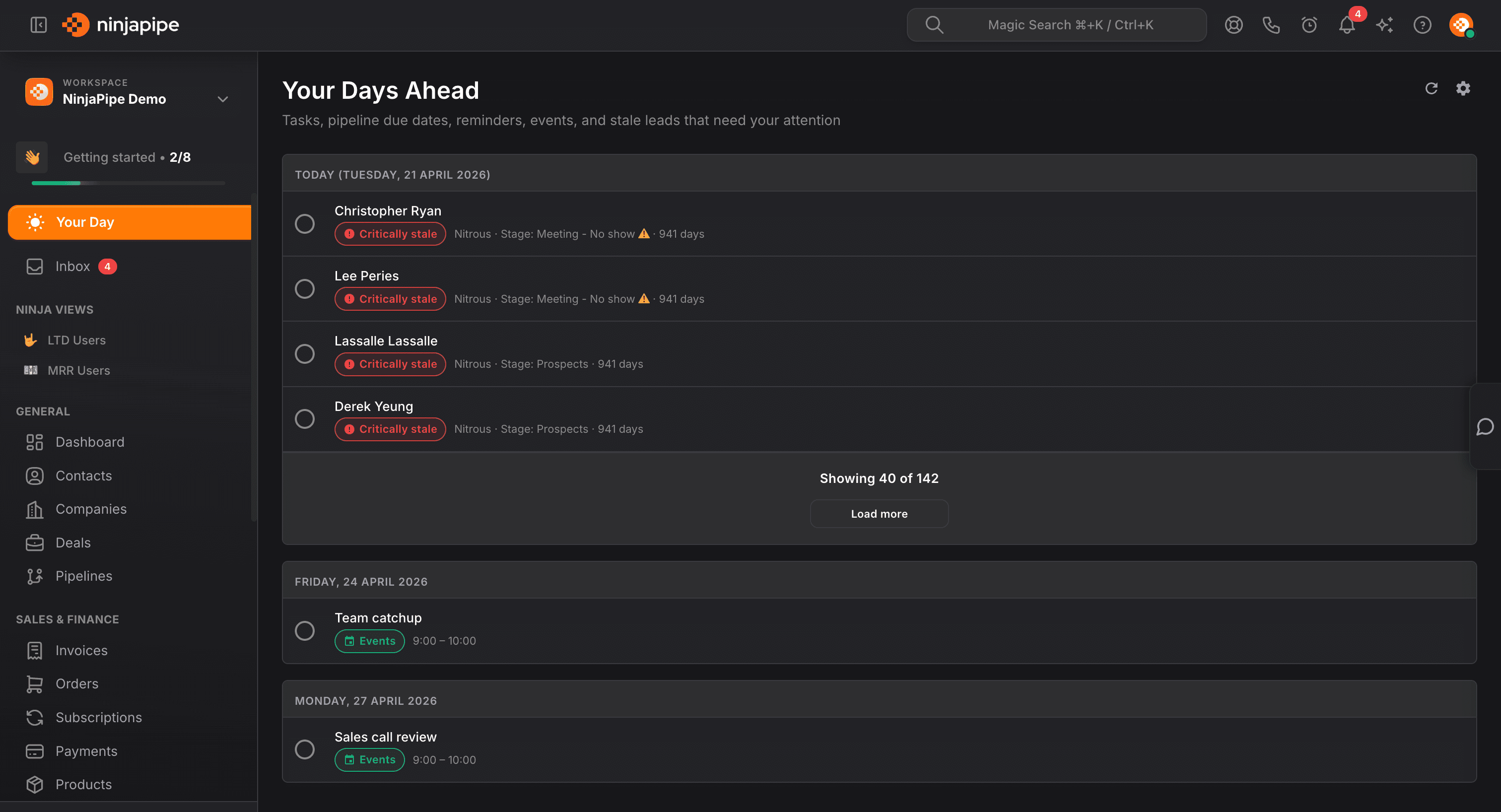The image size is (1501, 812).
Task: Open the Inbox menu item
Action: pyautogui.click(x=72, y=267)
